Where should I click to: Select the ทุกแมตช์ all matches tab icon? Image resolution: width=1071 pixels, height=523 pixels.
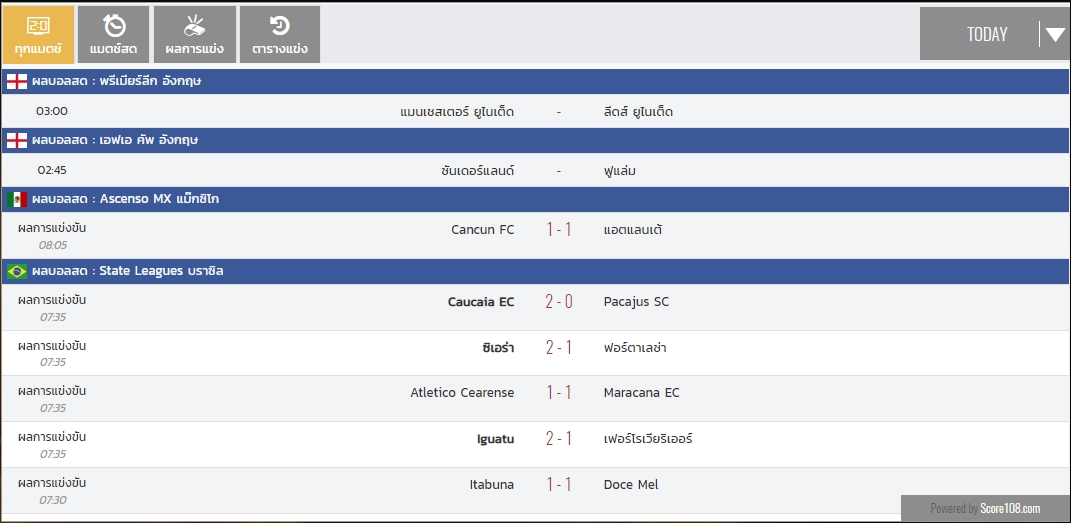(38, 27)
